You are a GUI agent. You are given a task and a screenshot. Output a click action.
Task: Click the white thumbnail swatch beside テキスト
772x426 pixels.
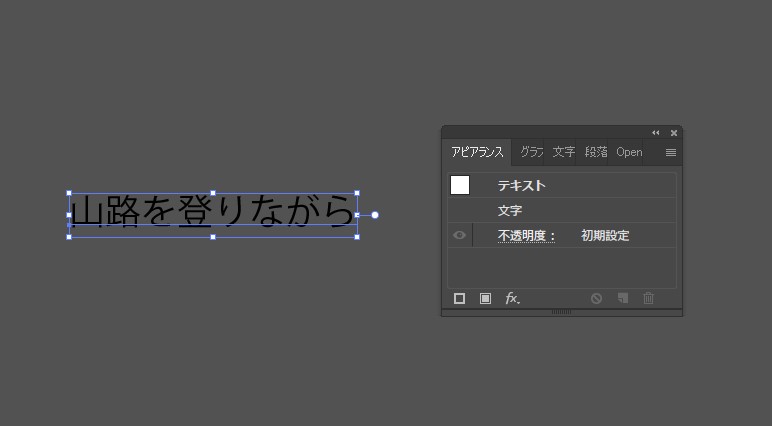pyautogui.click(x=460, y=185)
